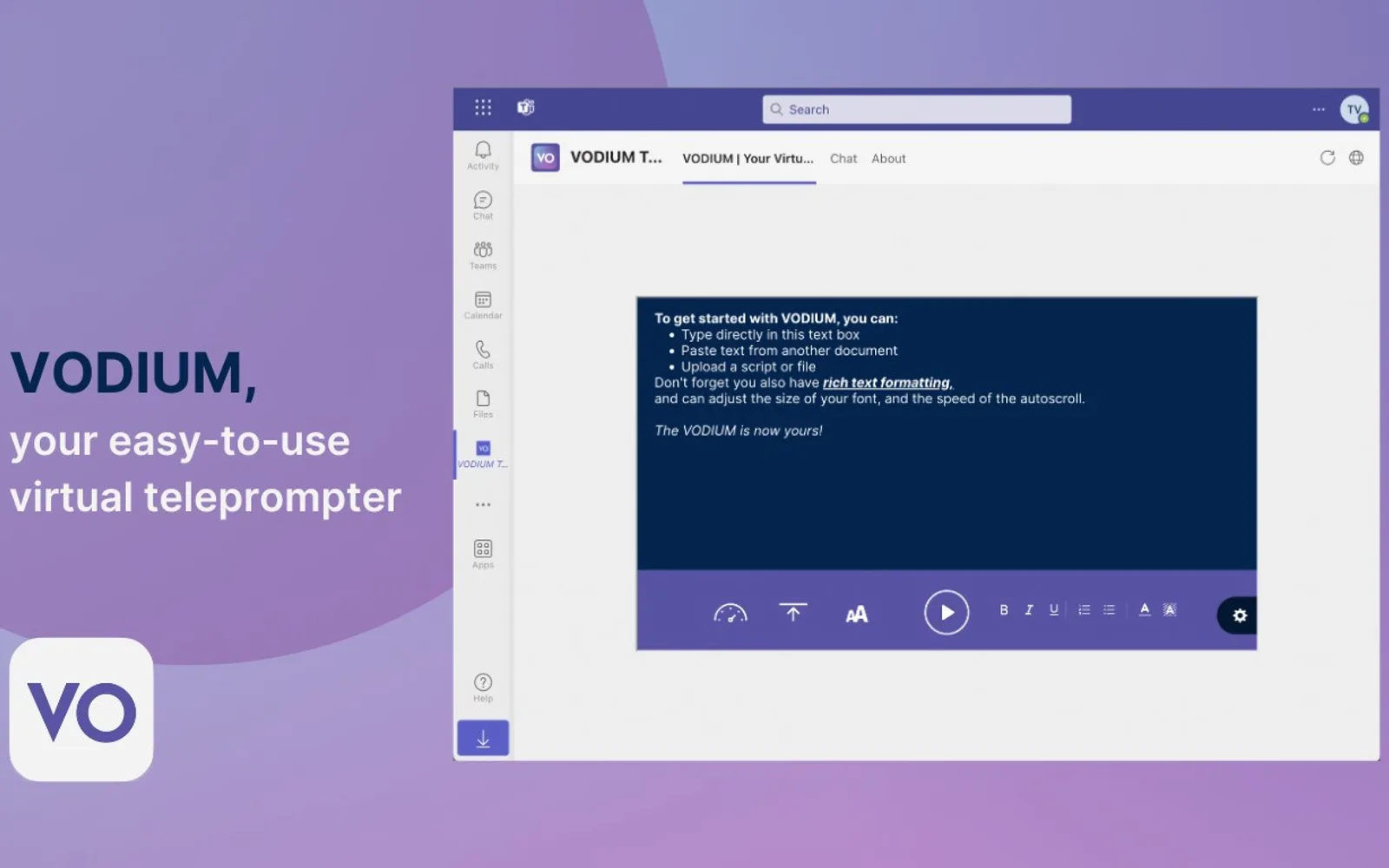Toggle underline formatting
This screenshot has height=868, width=1389.
pos(1054,610)
